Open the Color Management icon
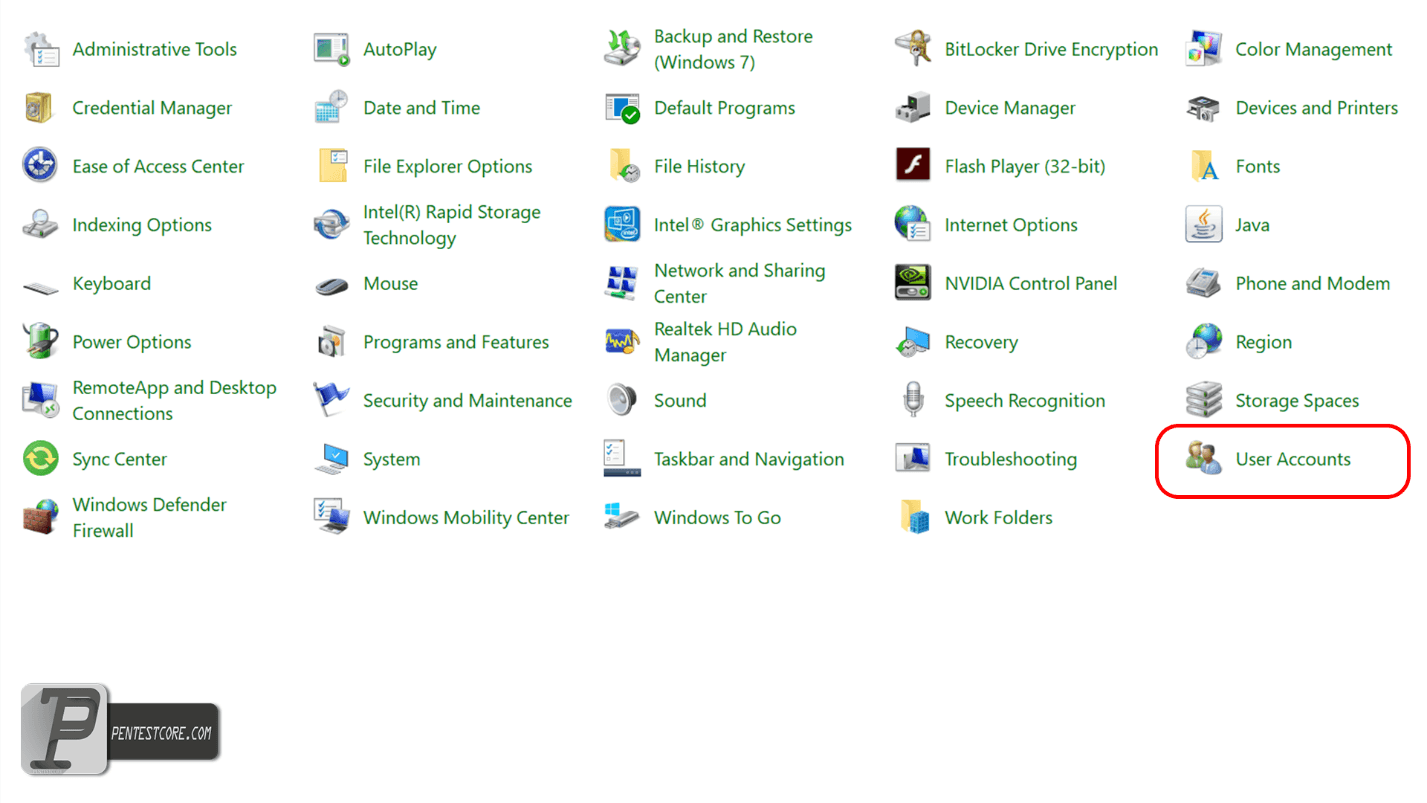 1203,49
